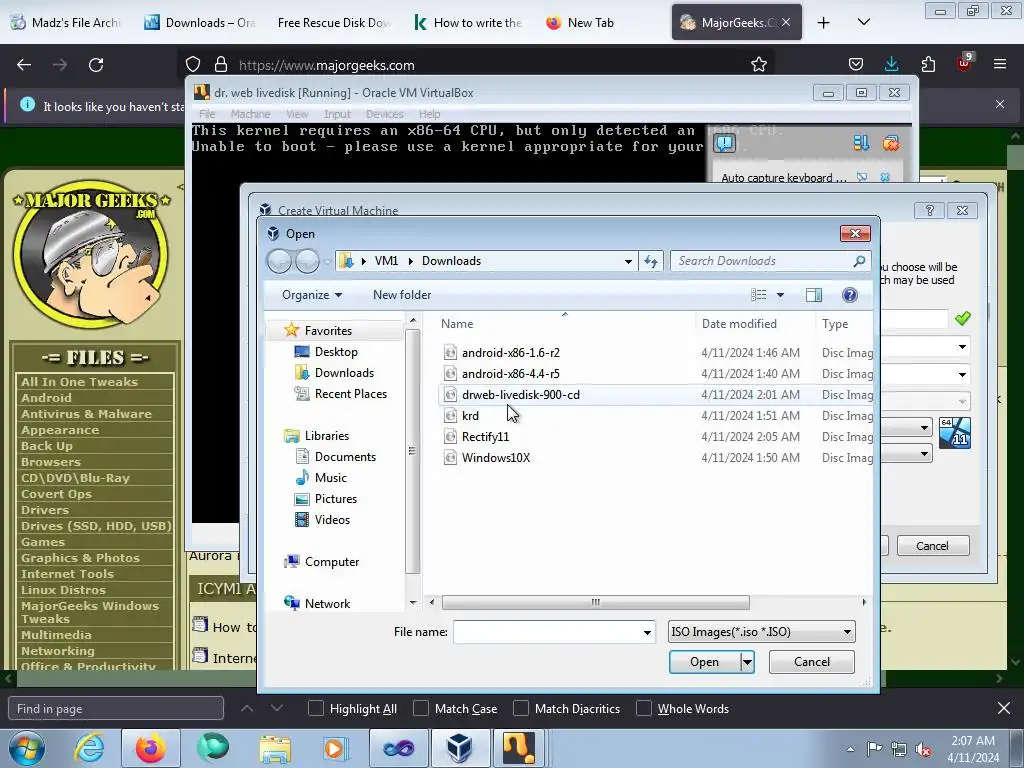This screenshot has height=768, width=1024.
Task: Open Desktop in the navigation pane
Action: pos(336,351)
